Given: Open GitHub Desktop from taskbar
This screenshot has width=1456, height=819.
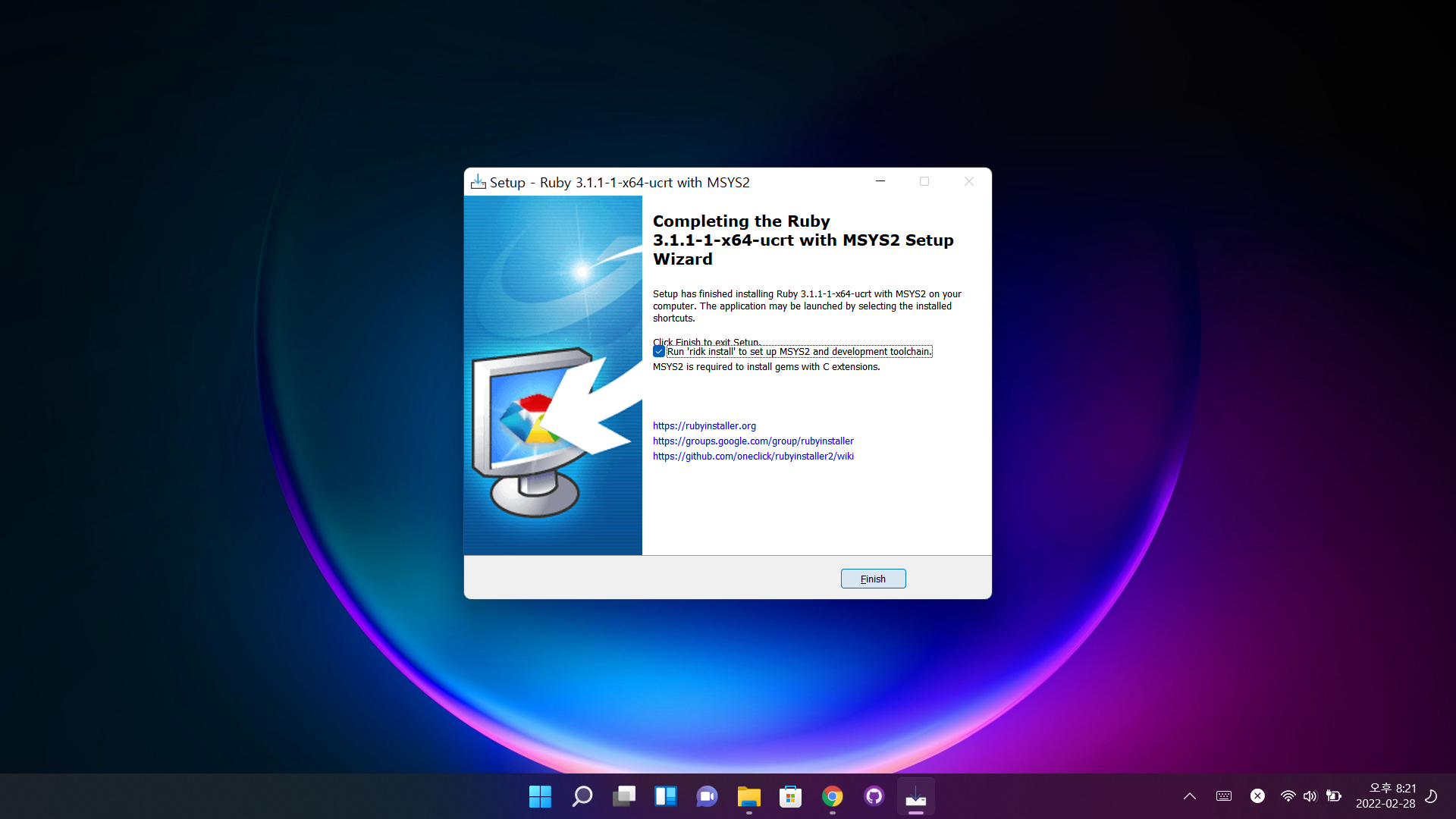Looking at the screenshot, I should (x=874, y=796).
